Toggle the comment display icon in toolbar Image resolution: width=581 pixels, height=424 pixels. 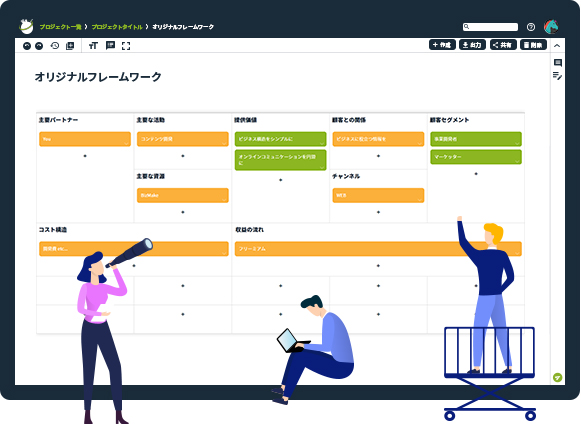coord(110,46)
